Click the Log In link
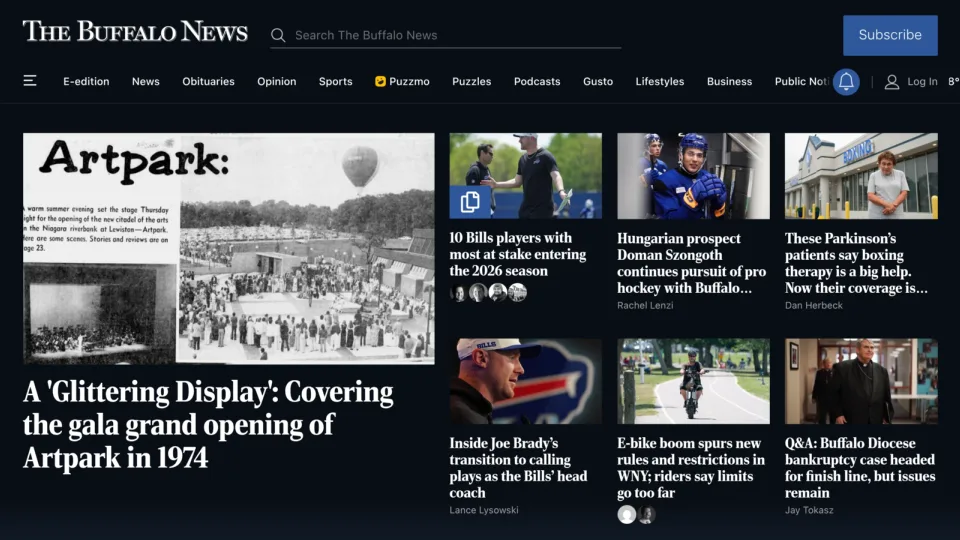Image resolution: width=960 pixels, height=540 pixels. pyautogui.click(x=922, y=81)
